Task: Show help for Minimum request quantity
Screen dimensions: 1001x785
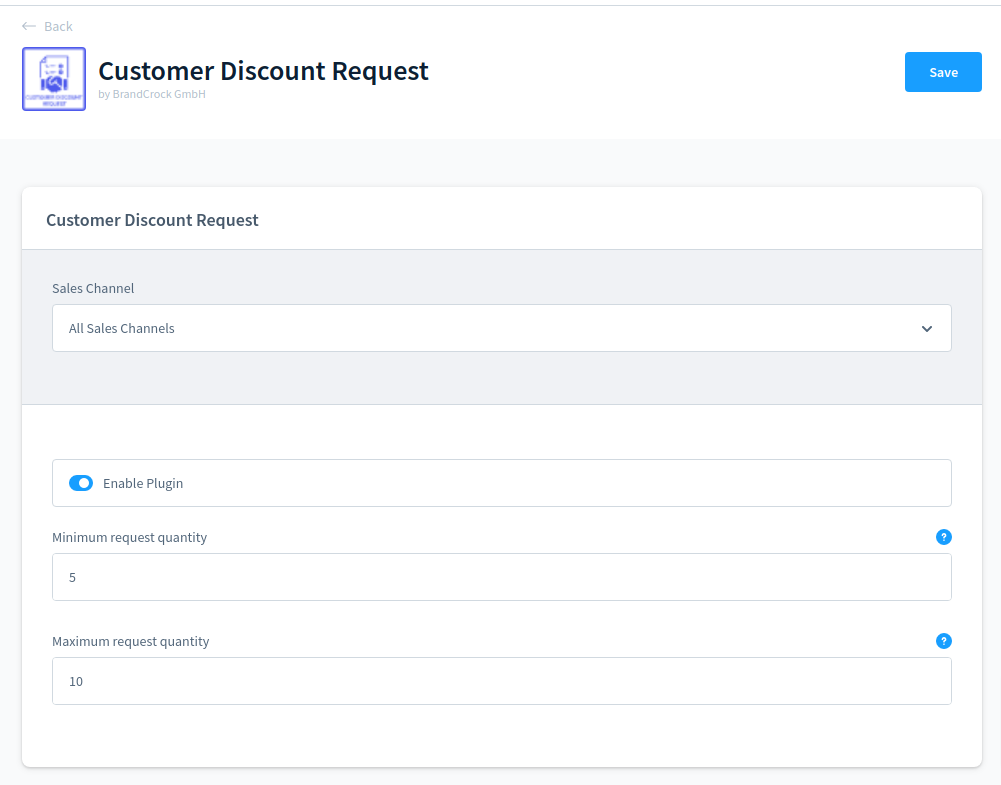Action: coord(944,537)
